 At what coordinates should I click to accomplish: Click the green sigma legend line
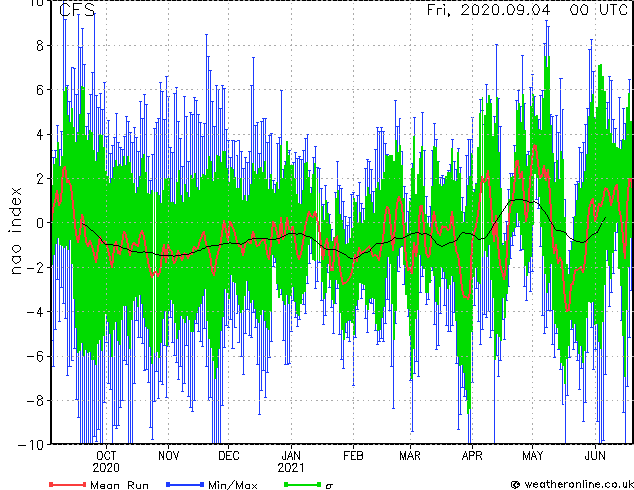302,484
